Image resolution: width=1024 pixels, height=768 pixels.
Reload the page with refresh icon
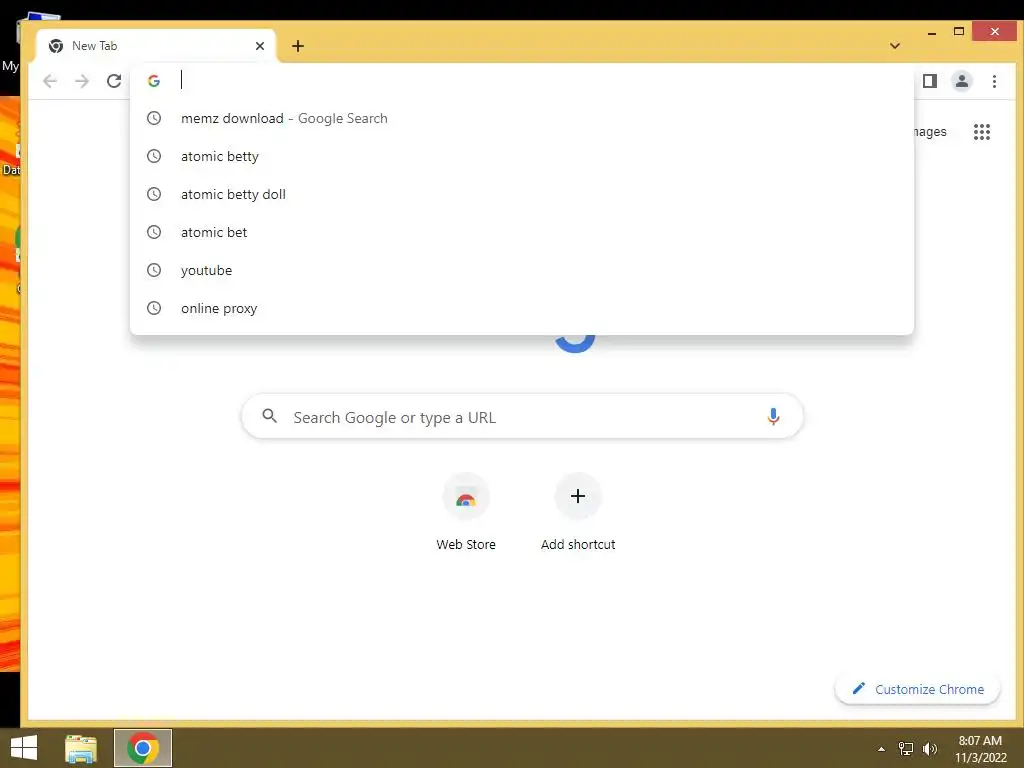114,81
